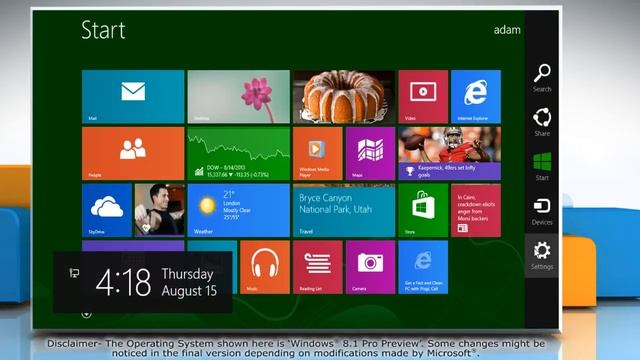The image size is (640, 360).
Task: Click the down arrow to show all apps
Action: click(x=86, y=314)
